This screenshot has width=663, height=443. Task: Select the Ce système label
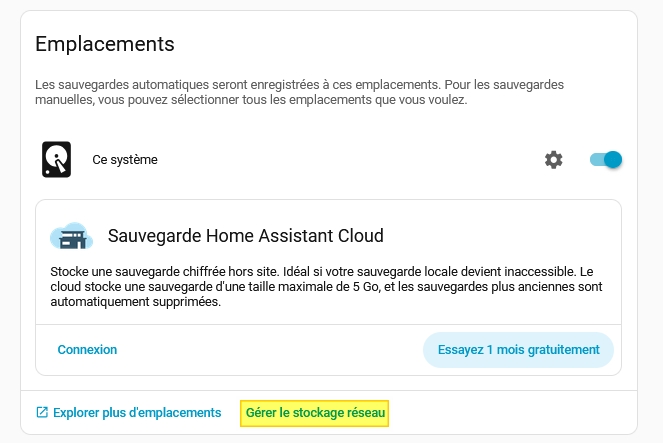click(x=125, y=160)
